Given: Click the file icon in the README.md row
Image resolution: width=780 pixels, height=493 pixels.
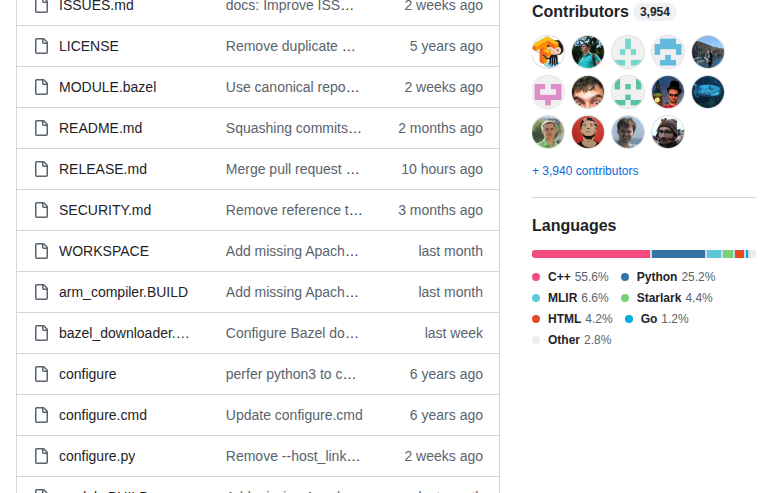Looking at the screenshot, I should [41, 128].
